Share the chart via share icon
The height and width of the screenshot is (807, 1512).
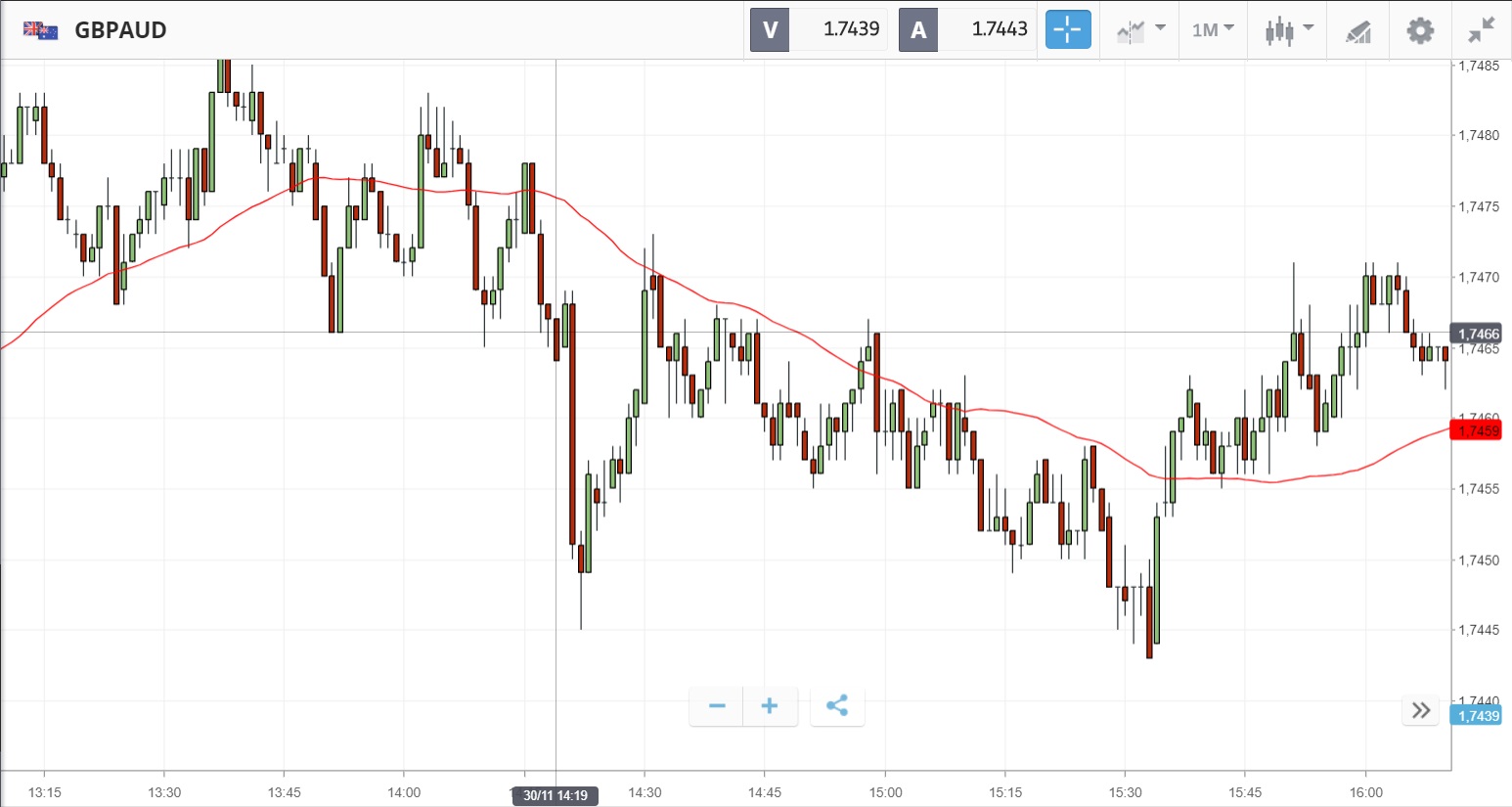pos(837,706)
